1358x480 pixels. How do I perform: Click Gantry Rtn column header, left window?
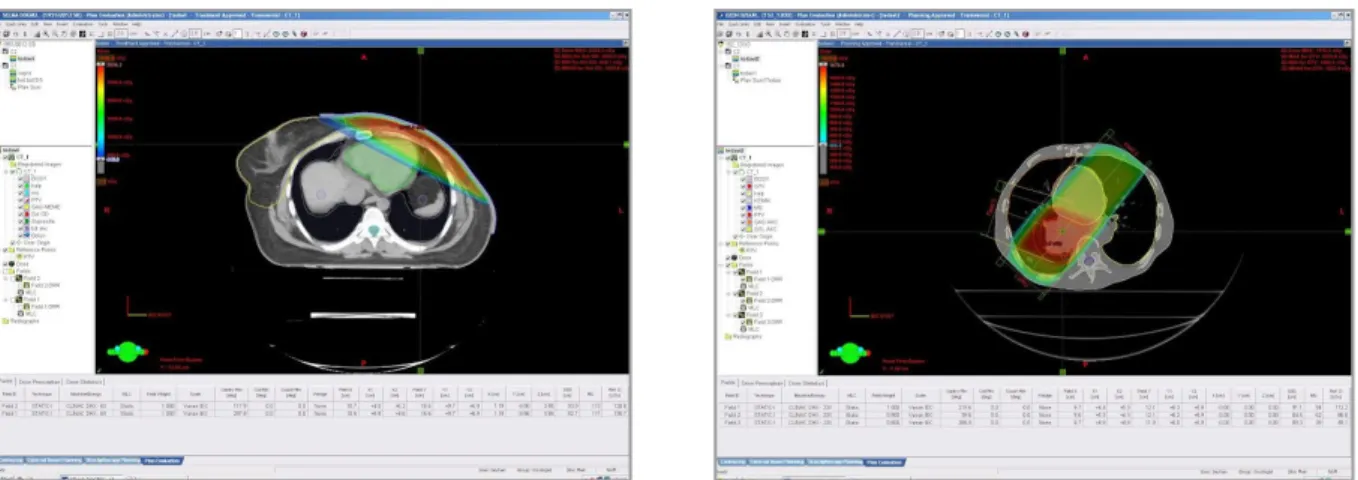231,395
